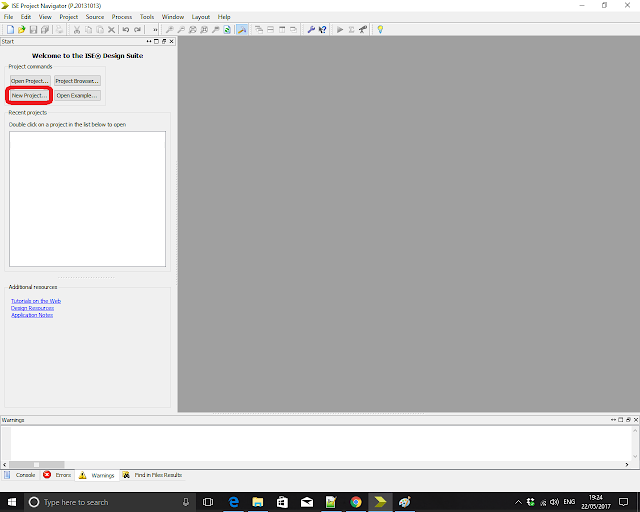Open the Application Notes link
The width and height of the screenshot is (640, 512).
coord(32,315)
